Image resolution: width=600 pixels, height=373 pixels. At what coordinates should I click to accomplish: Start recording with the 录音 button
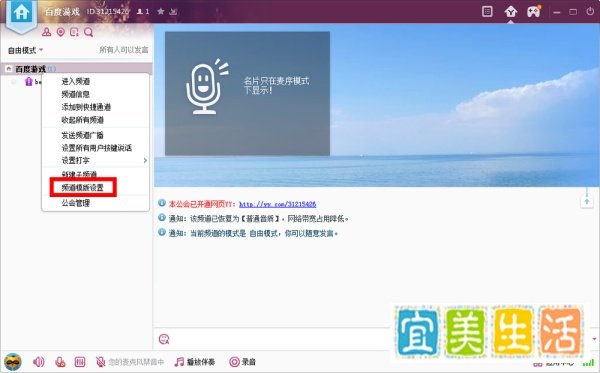pos(242,362)
